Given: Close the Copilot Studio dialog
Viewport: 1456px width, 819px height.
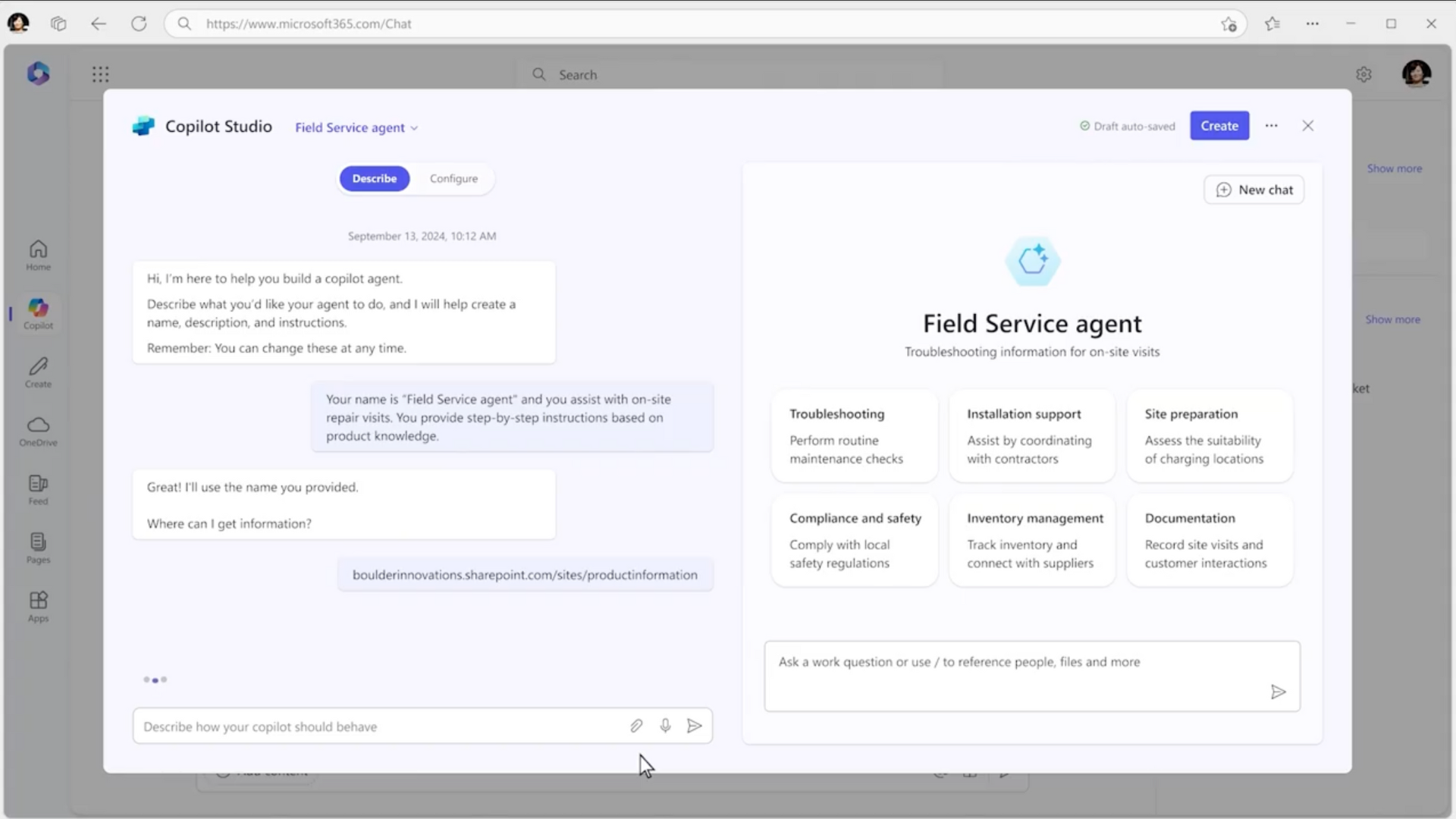Looking at the screenshot, I should pyautogui.click(x=1307, y=126).
